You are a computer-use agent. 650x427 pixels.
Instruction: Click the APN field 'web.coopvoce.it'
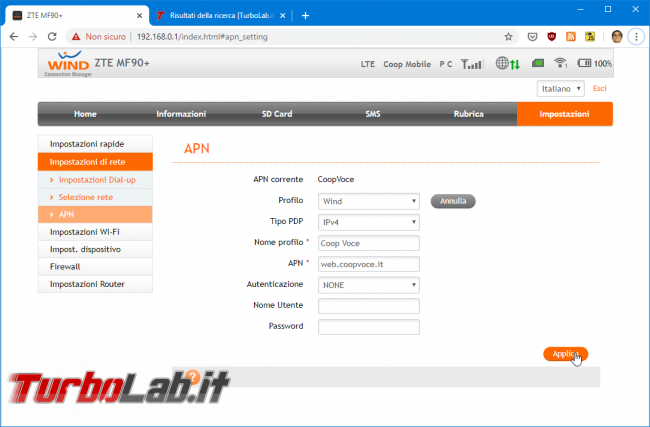[369, 264]
